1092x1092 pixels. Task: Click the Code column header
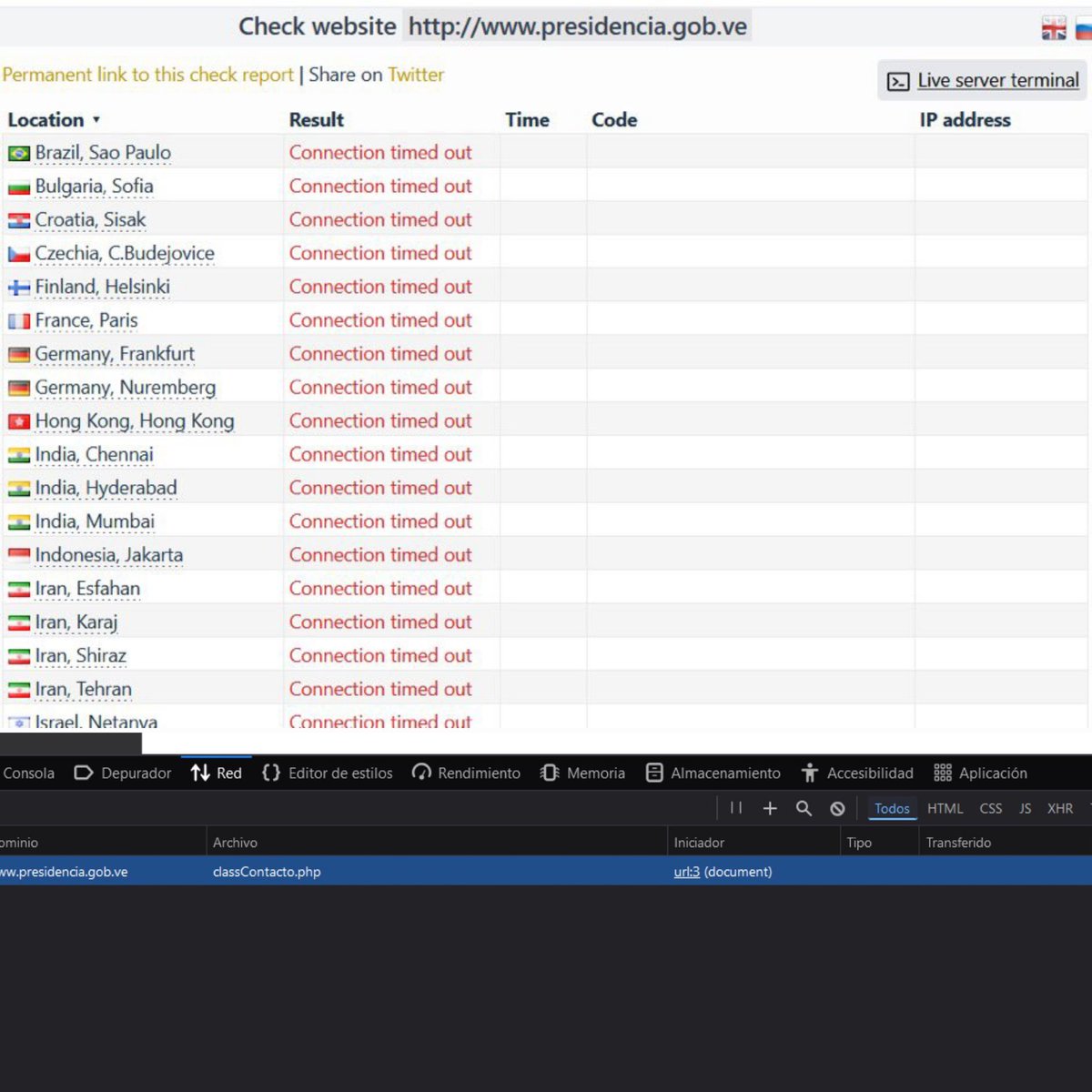click(614, 120)
